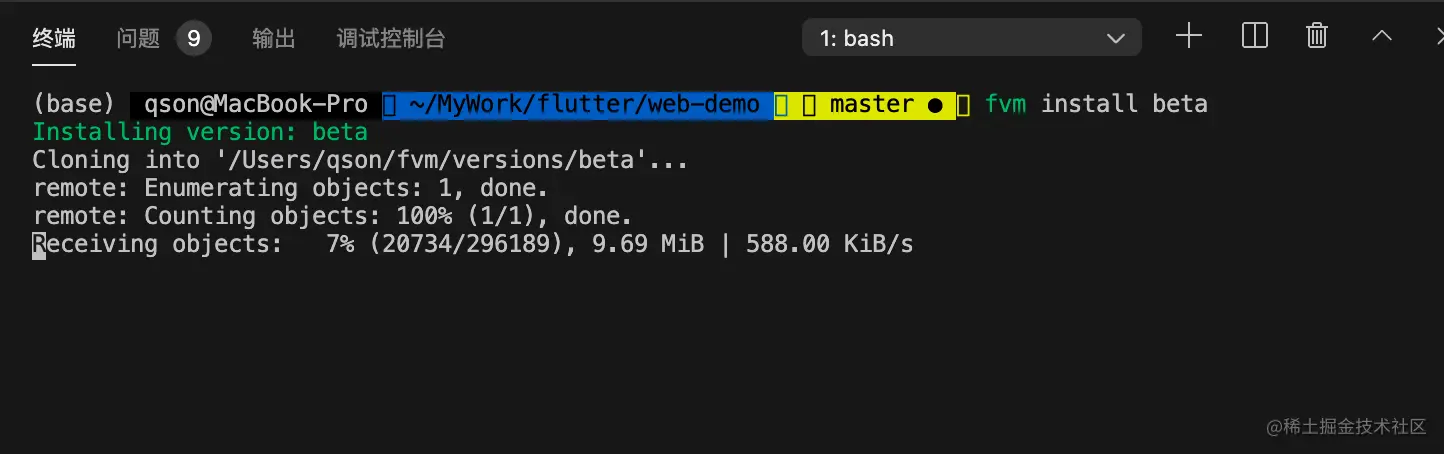1444x454 pixels.
Task: Click the Cloning into fvm/versions/beta path line
Action: 360,160
